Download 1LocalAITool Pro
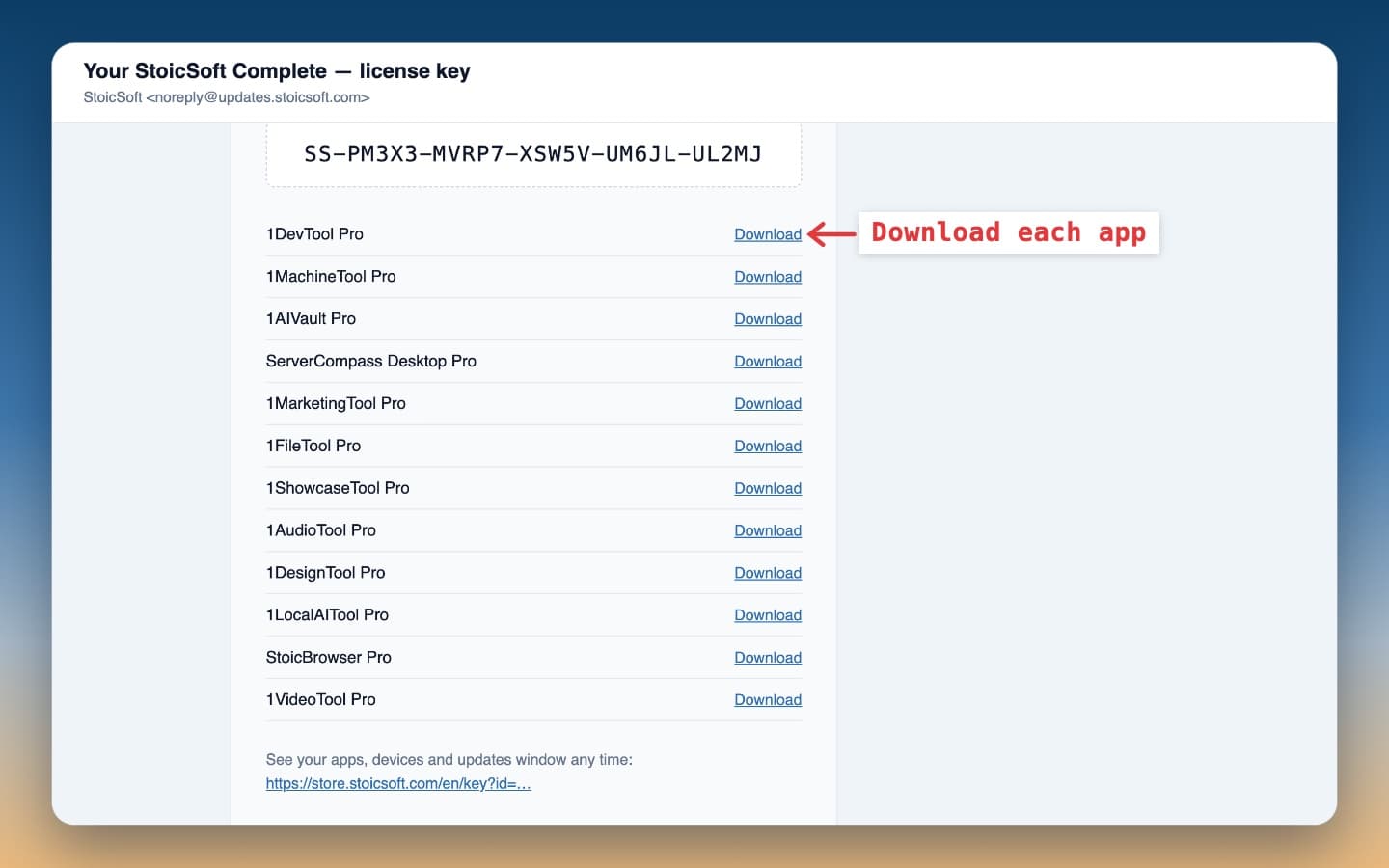 768,616
